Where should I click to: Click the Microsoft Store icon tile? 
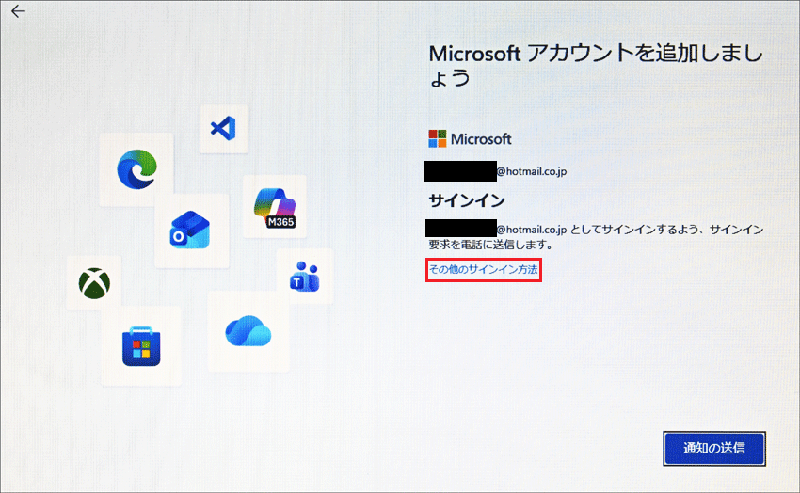point(141,347)
